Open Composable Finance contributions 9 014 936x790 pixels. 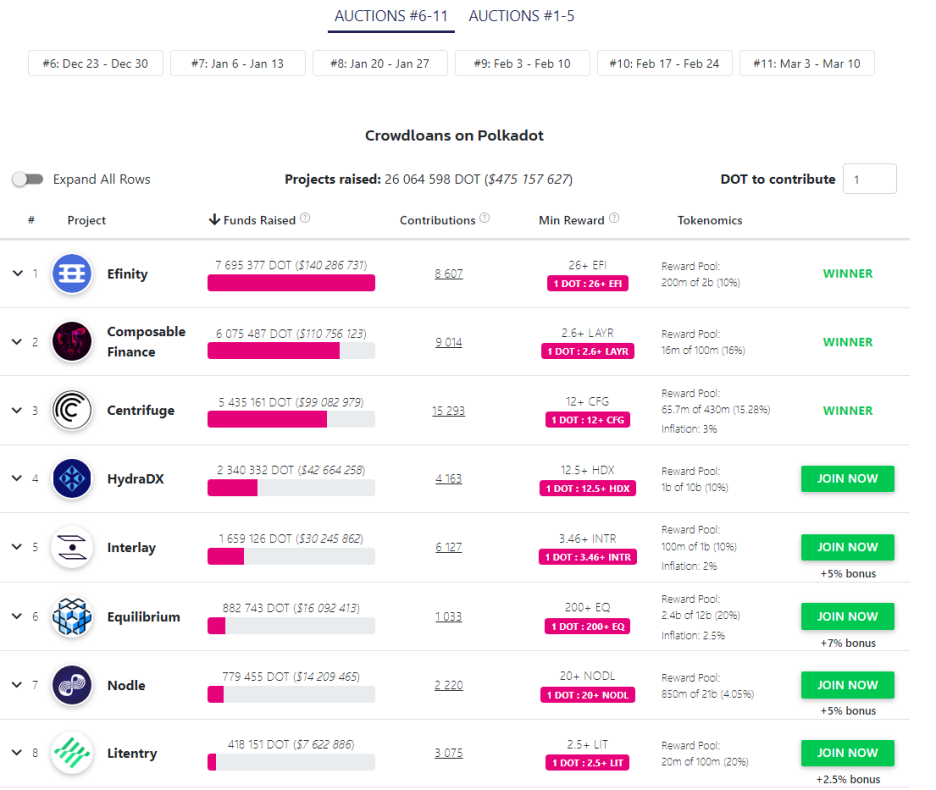pos(448,342)
